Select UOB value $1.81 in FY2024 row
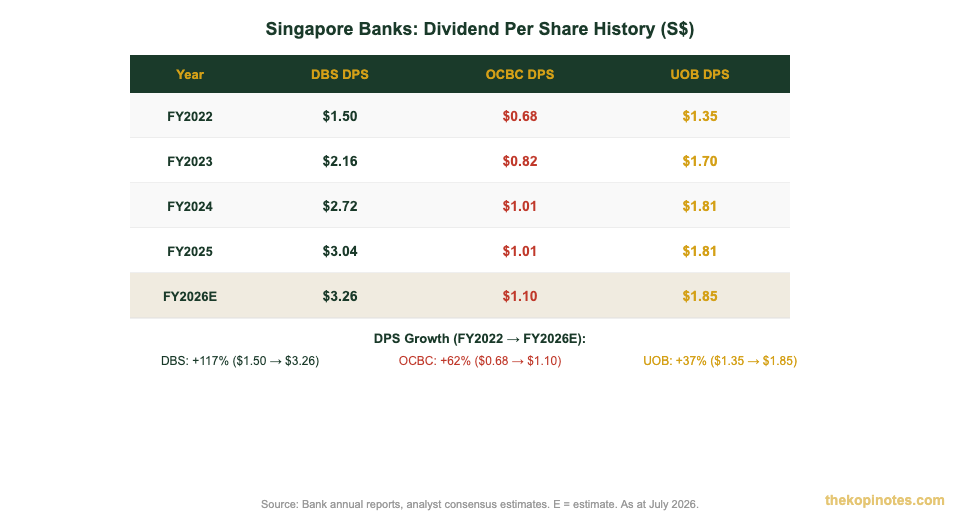The width and height of the screenshot is (960, 520). pyautogui.click(x=700, y=206)
